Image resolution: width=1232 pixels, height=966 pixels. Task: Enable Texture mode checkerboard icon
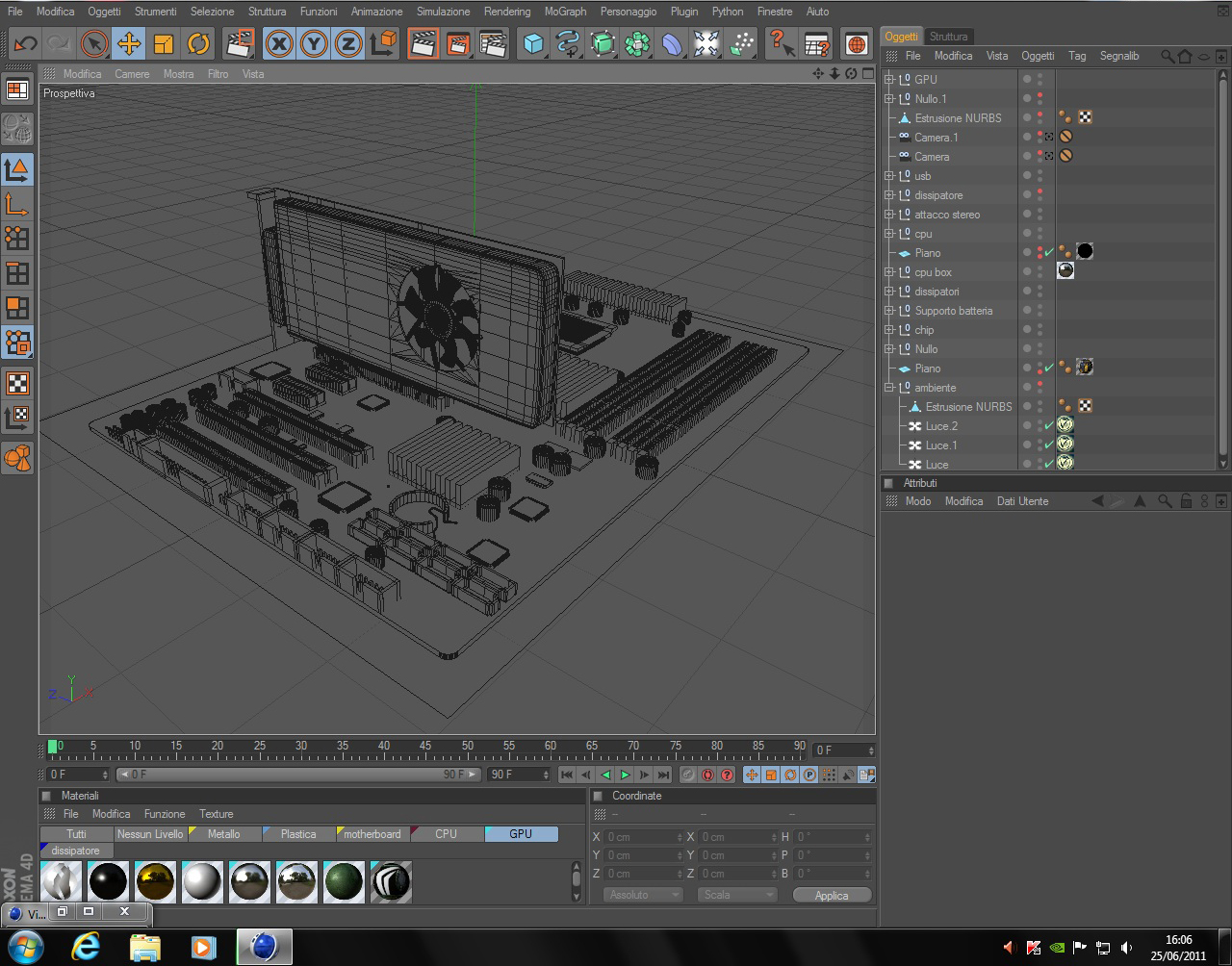point(17,383)
